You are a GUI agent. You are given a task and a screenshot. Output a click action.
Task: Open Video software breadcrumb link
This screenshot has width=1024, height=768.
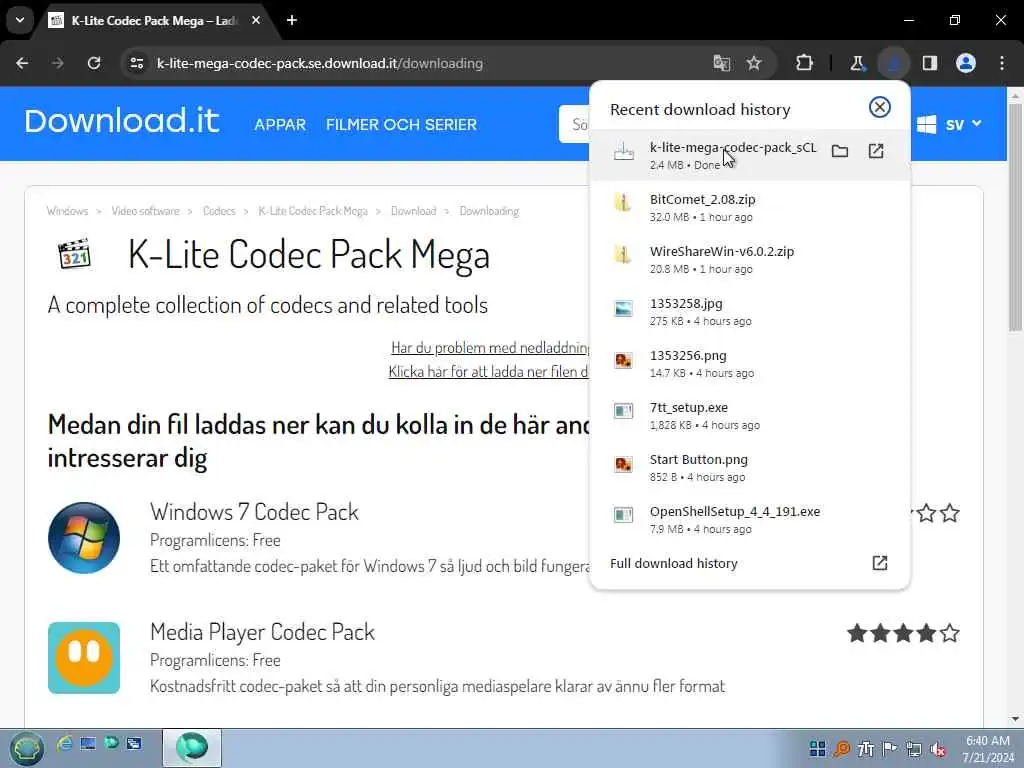pyautogui.click(x=145, y=211)
